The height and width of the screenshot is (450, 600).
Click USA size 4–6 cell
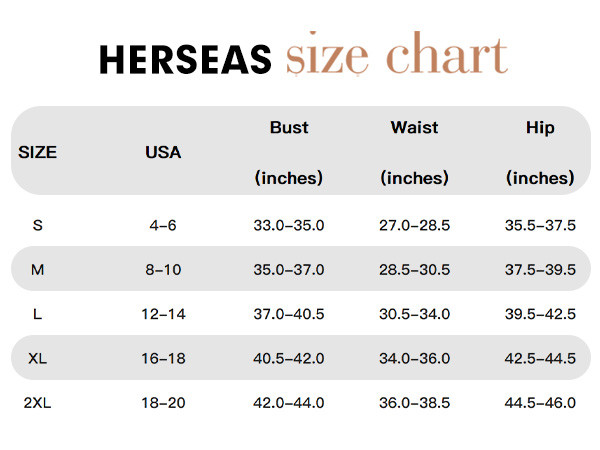pos(163,225)
